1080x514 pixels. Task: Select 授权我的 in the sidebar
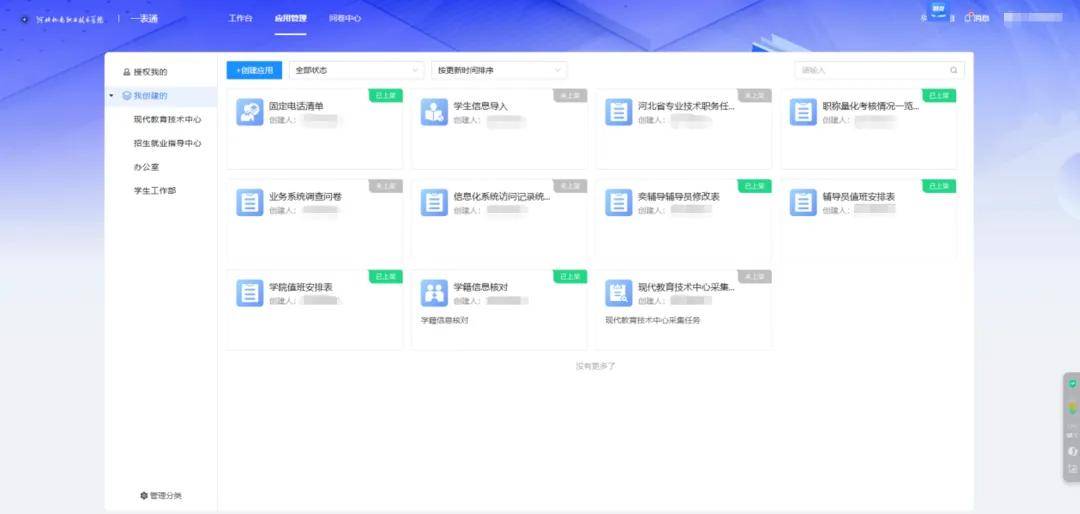[x=150, y=72]
